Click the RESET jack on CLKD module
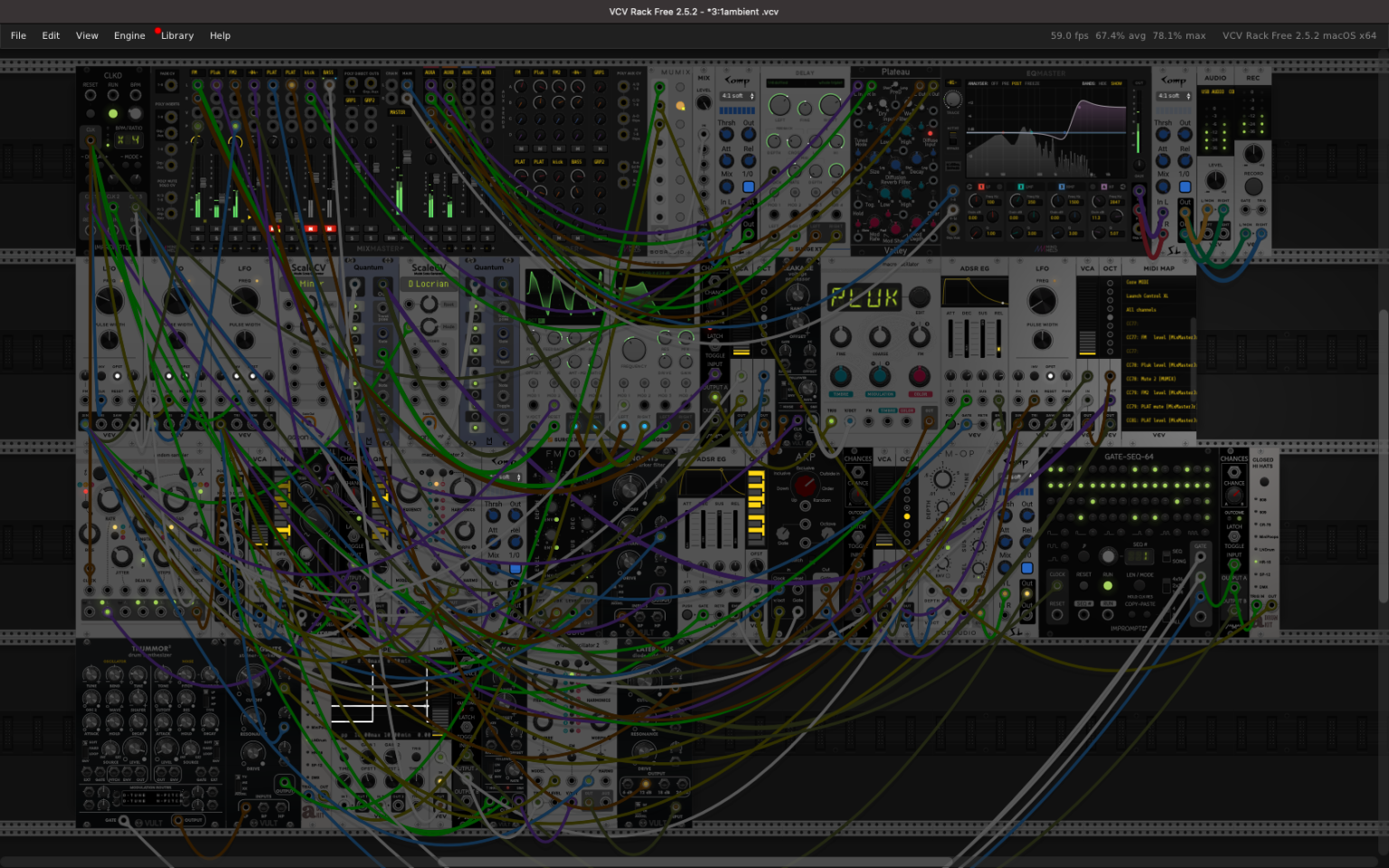 click(90, 95)
